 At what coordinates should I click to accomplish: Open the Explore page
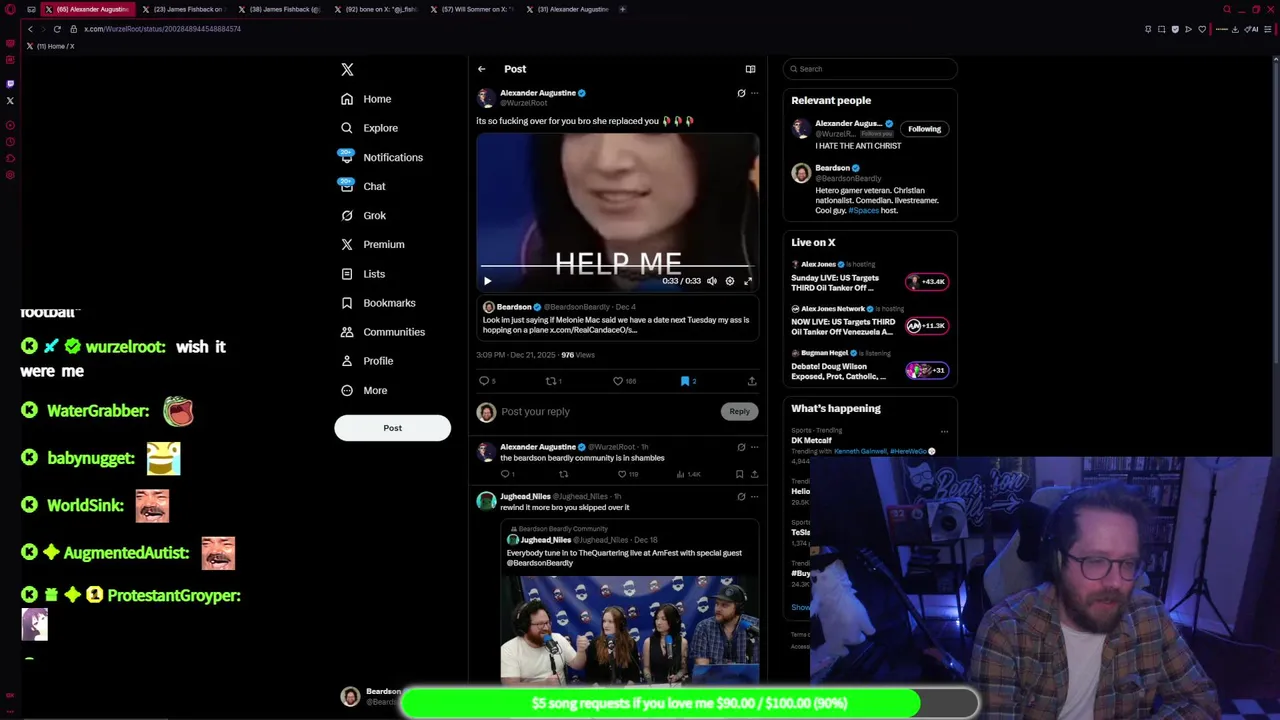coord(369,128)
